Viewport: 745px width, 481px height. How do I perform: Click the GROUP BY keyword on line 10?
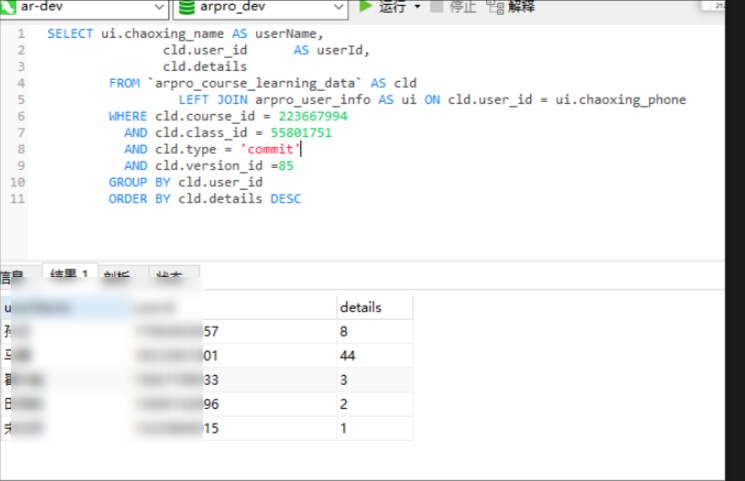[x=139, y=182]
